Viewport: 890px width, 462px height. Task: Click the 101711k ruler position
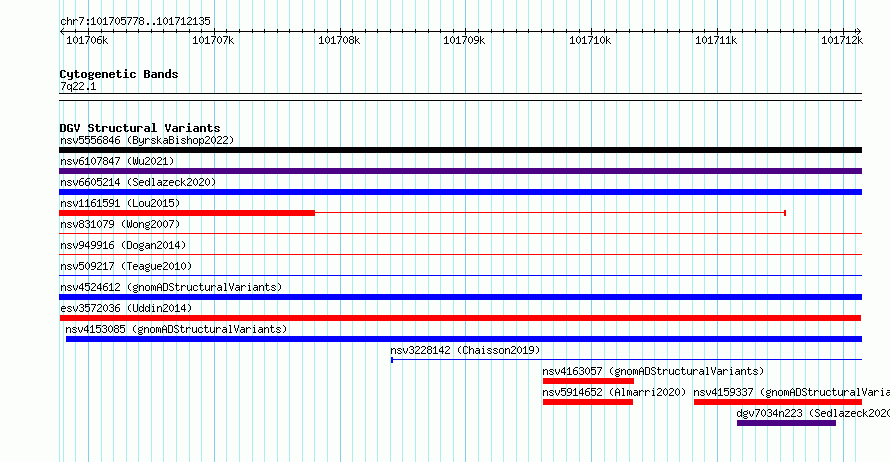point(716,40)
